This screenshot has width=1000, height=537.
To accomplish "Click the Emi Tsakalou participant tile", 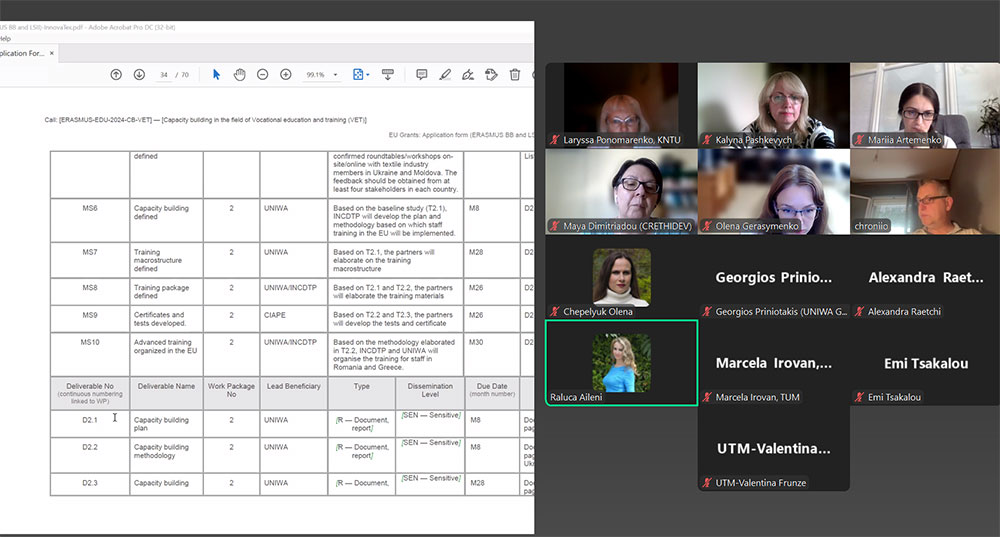I will [925, 363].
